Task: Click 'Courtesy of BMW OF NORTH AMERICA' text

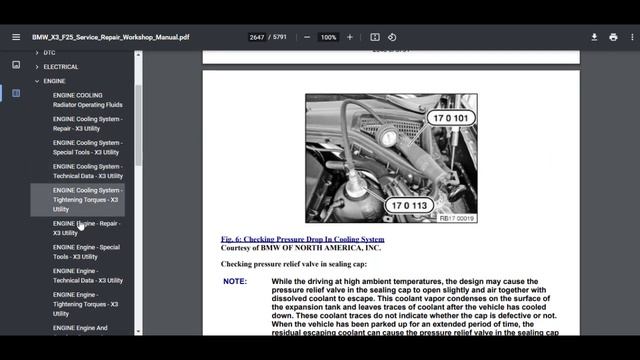Action: pyautogui.click(x=300, y=248)
